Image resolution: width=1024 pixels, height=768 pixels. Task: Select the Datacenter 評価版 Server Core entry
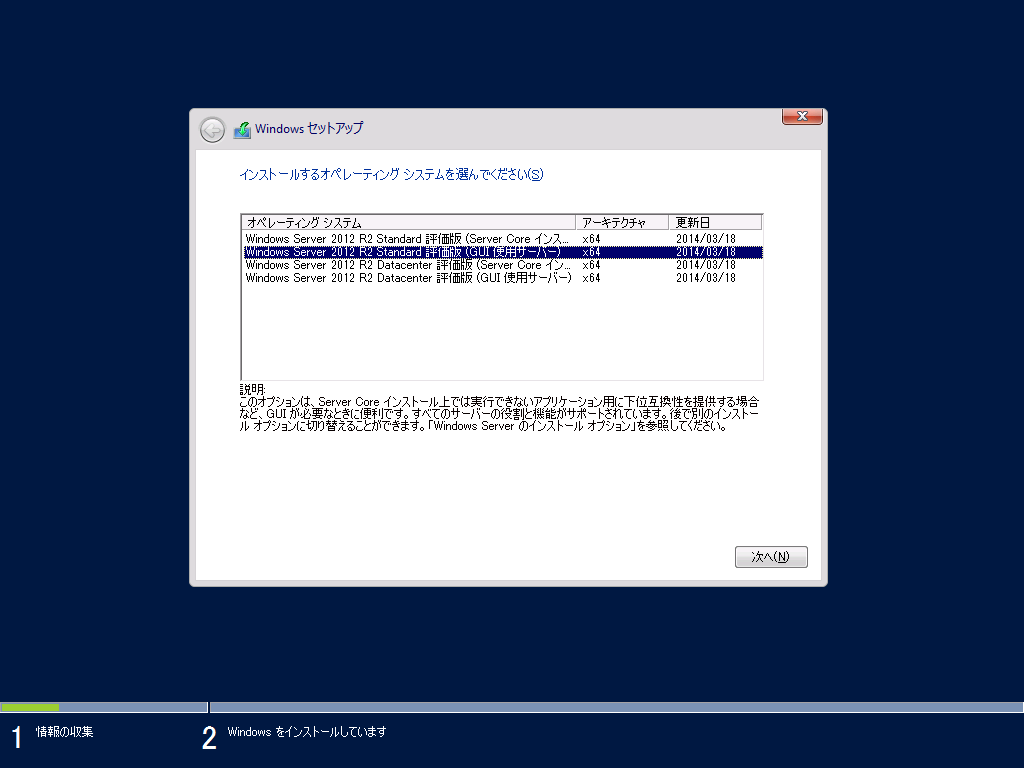(400, 265)
